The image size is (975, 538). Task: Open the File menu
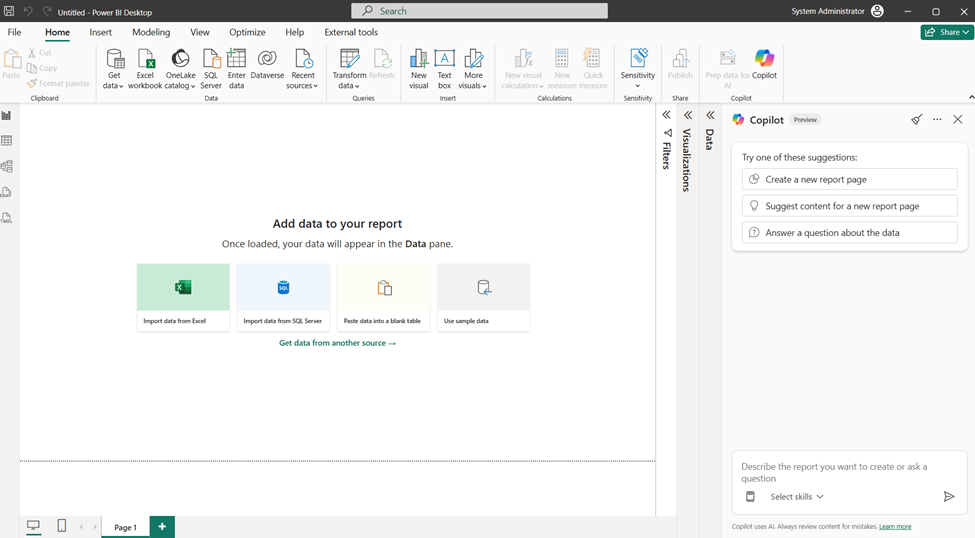14,32
